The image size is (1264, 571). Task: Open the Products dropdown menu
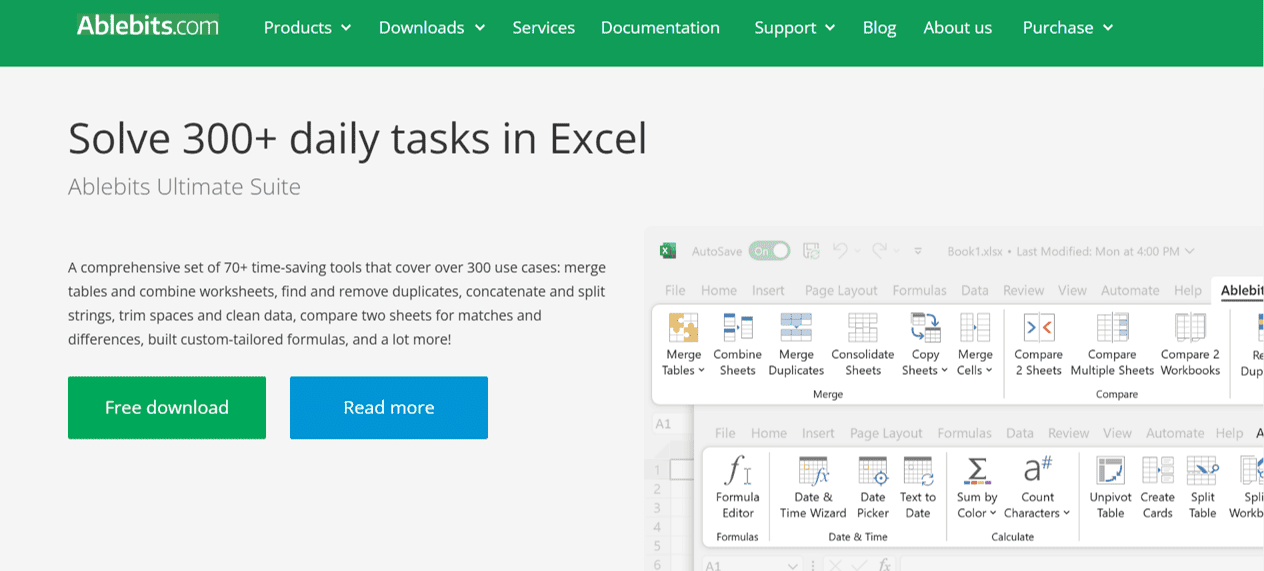(307, 28)
